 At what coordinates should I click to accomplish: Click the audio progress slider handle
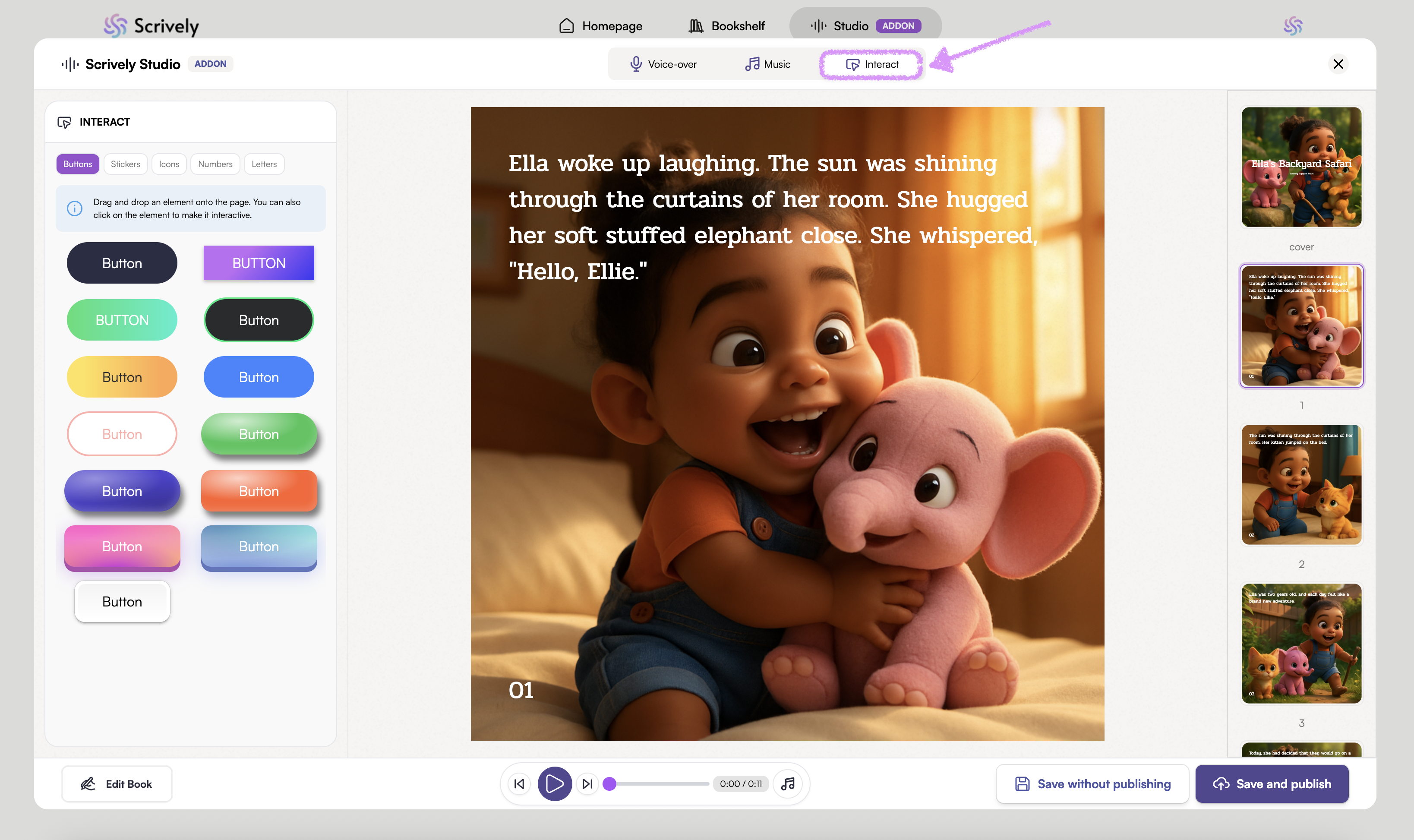coord(609,784)
